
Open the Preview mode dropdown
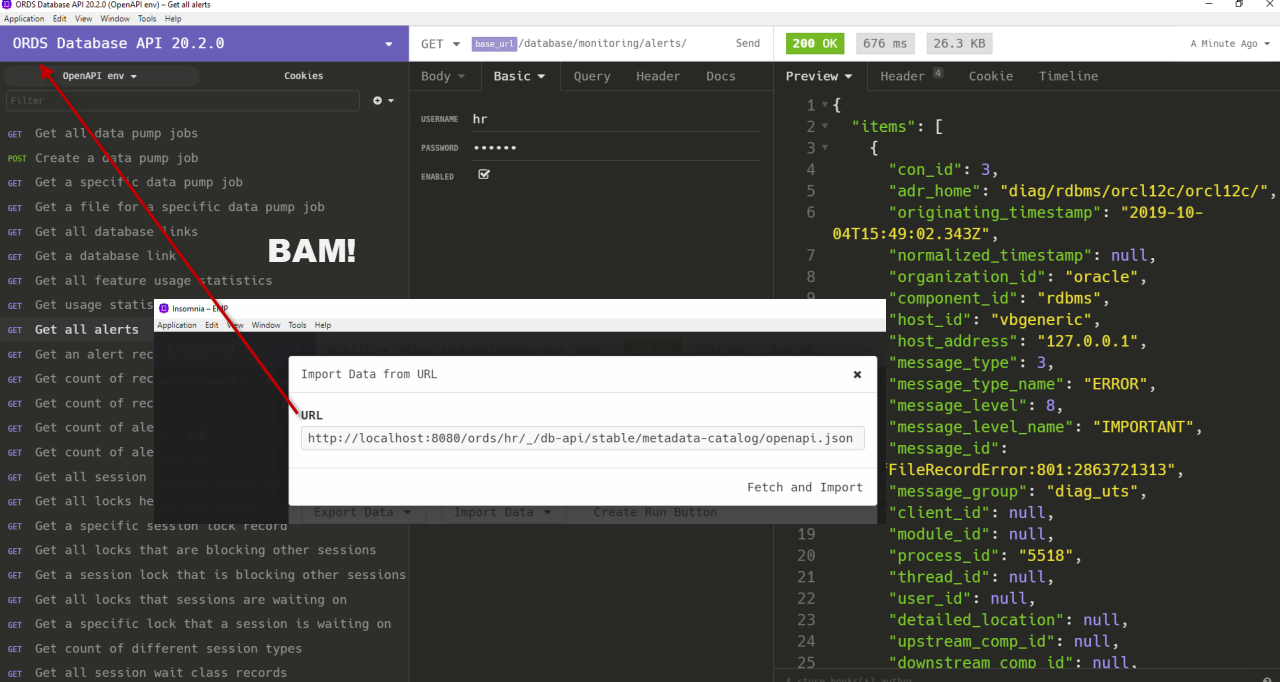pos(818,76)
